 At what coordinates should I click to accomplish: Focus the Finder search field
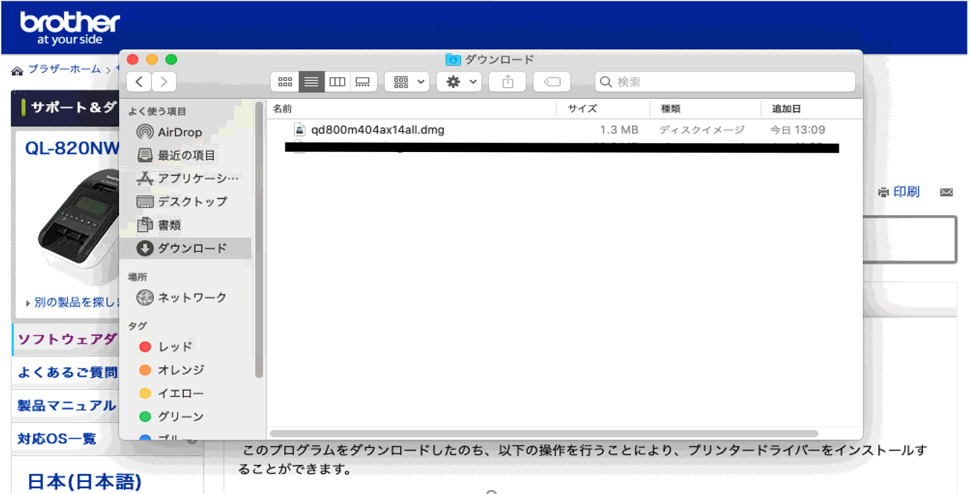tap(725, 82)
